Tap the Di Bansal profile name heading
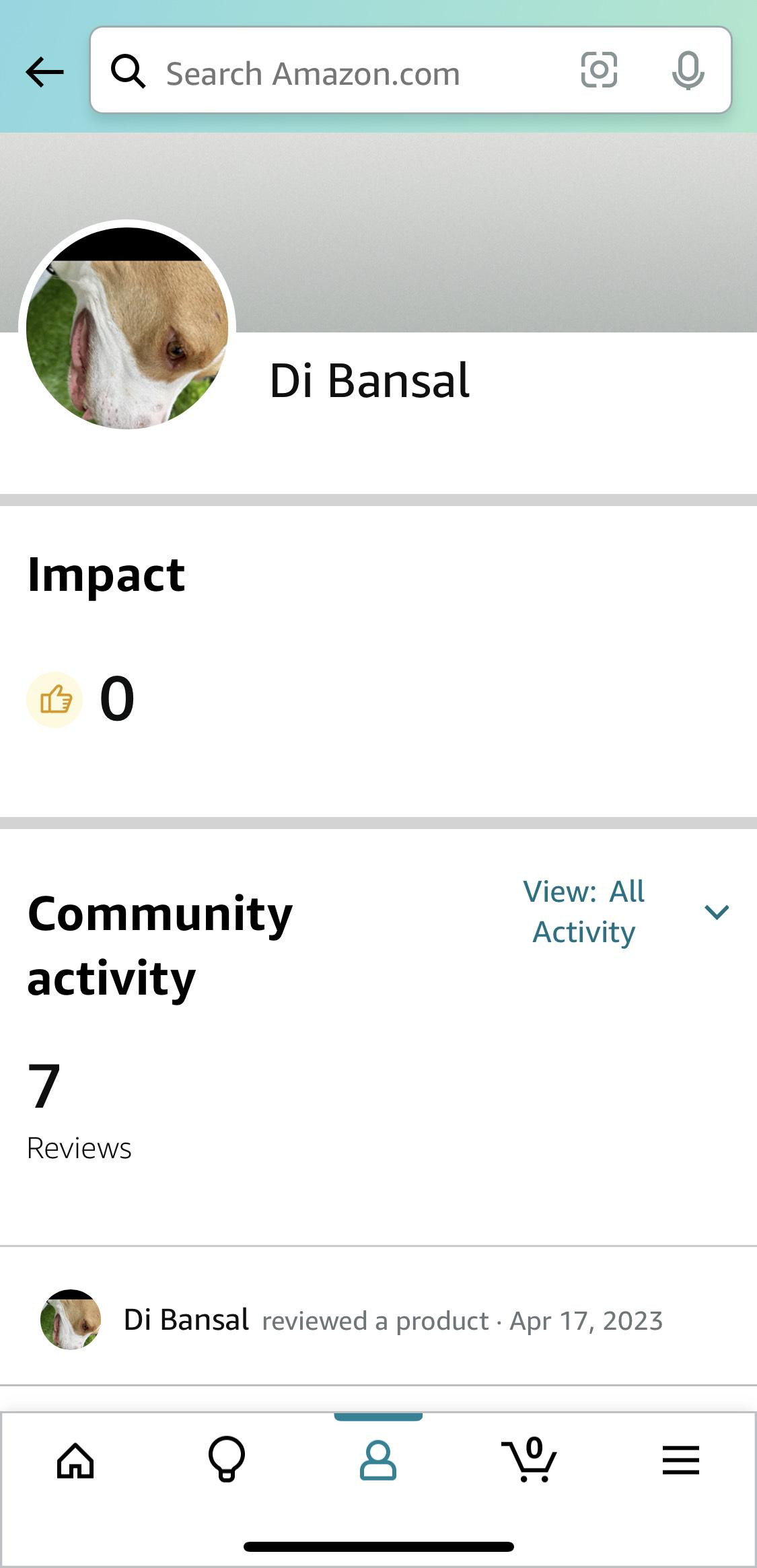Viewport: 757px width, 1568px height. 369,381
